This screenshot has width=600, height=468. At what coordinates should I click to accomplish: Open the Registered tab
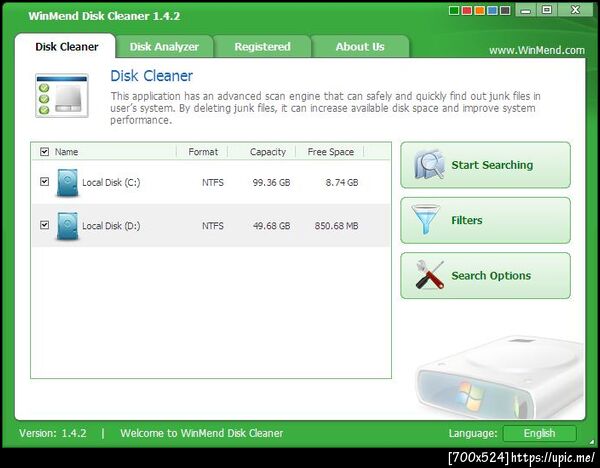pos(262,47)
